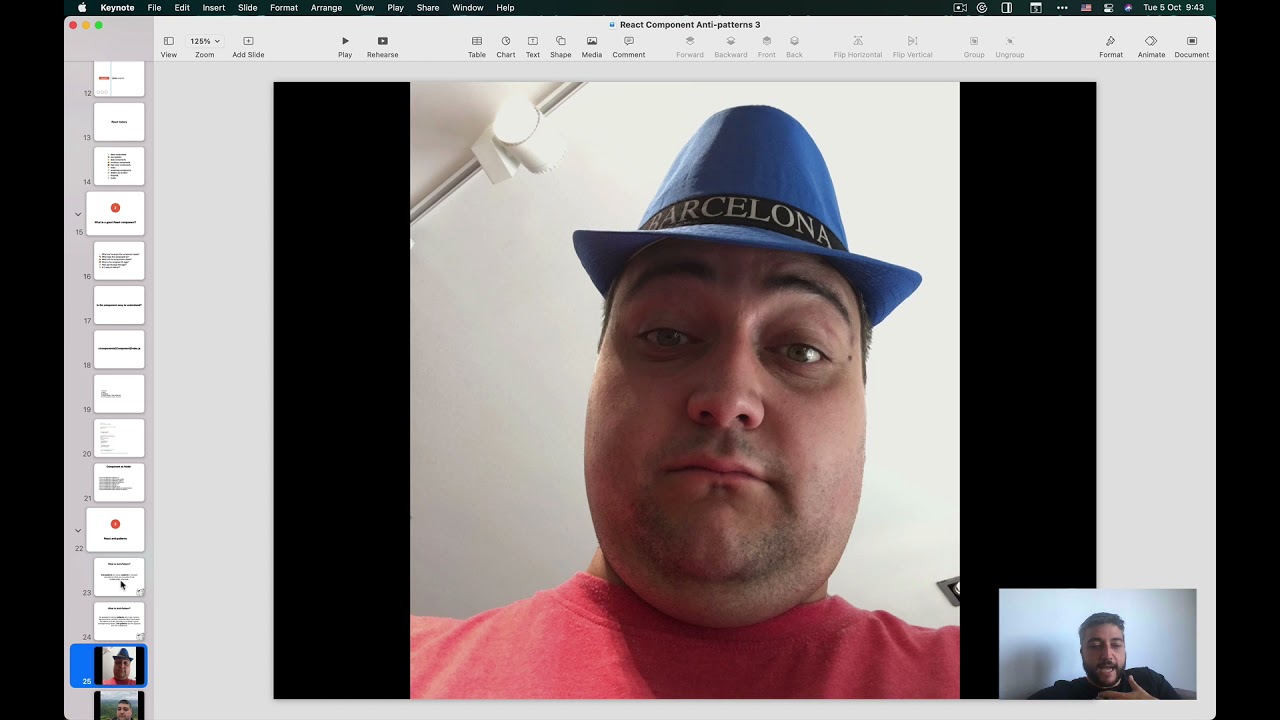
Task: Select slide 13 thumbnail
Action: [x=119, y=122]
